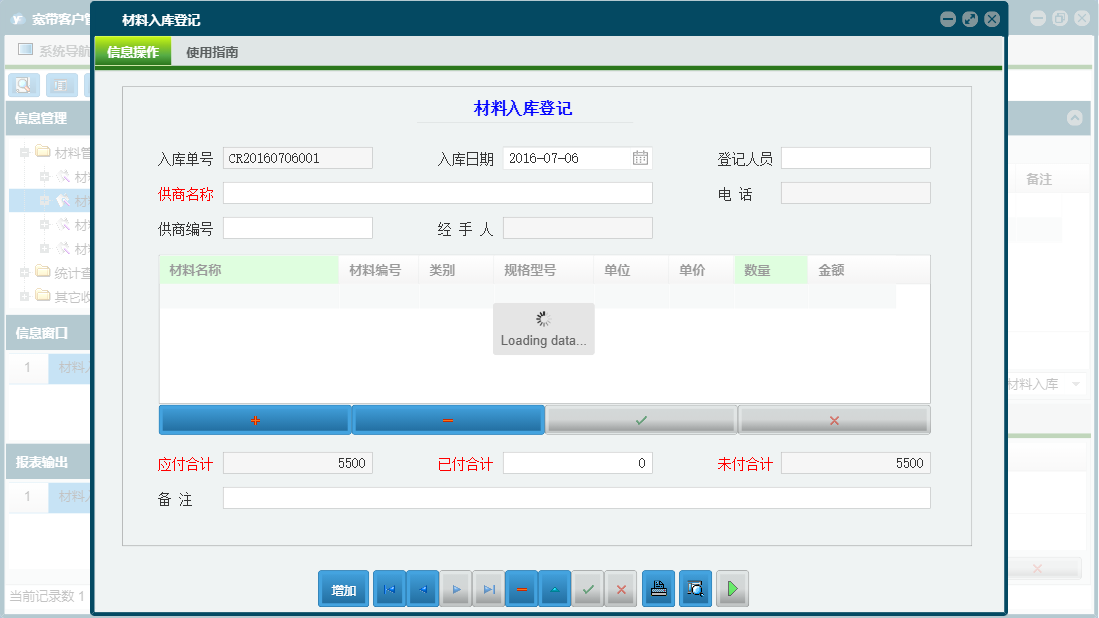The image size is (1099, 618).
Task: Click the print icon in the bottom toolbar
Action: pos(658,589)
